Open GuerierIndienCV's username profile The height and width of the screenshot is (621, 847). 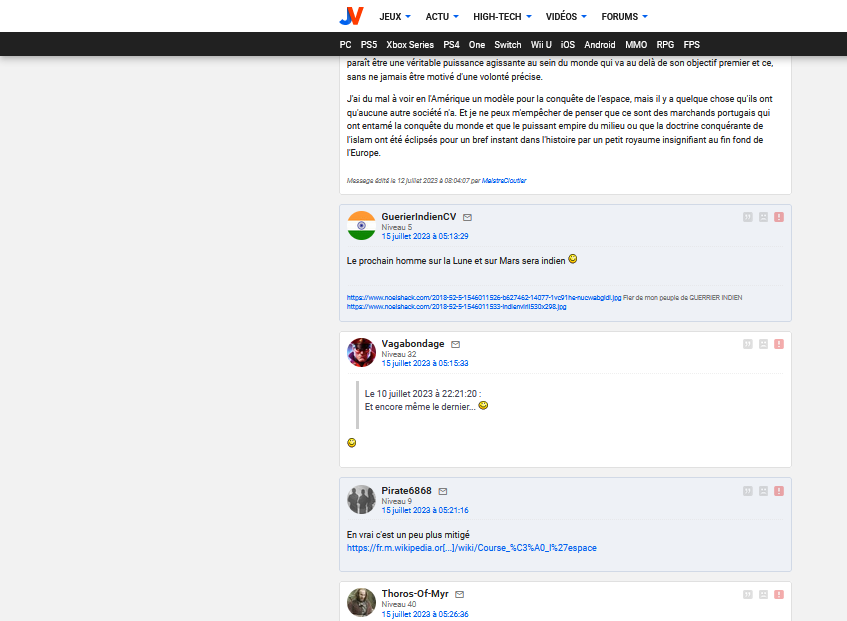click(419, 217)
